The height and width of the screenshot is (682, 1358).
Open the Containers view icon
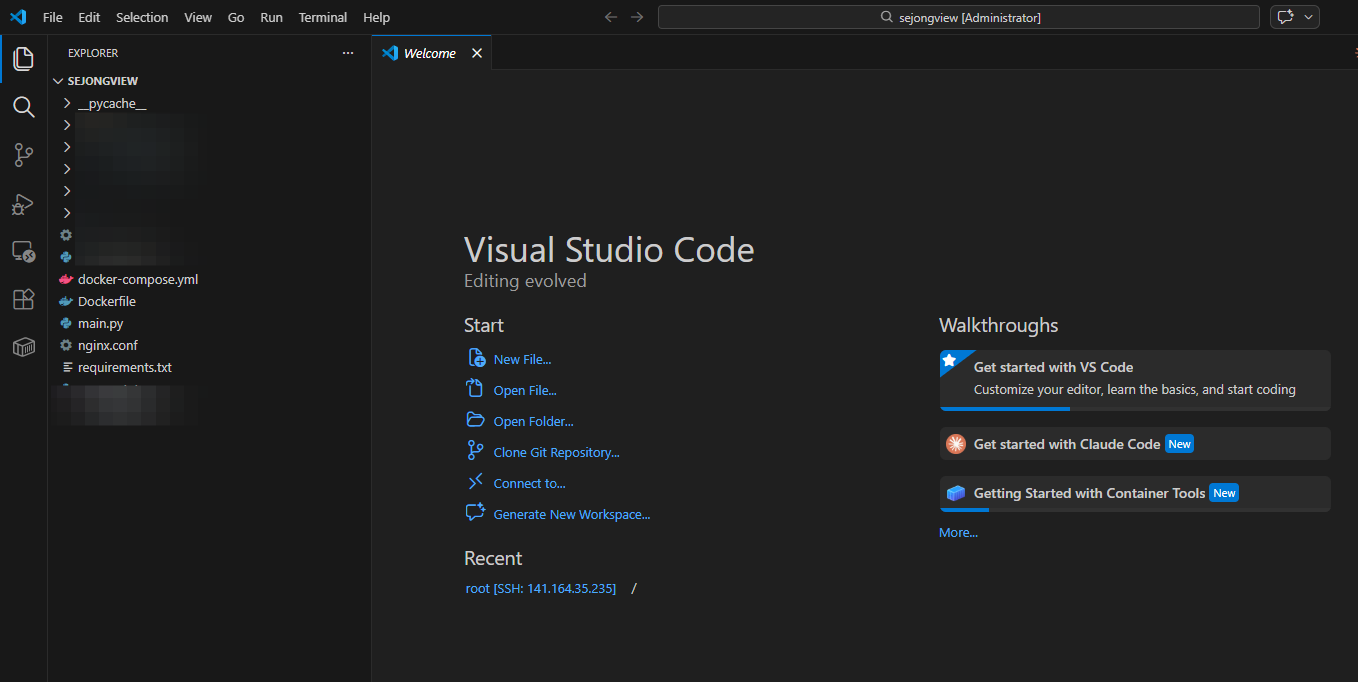[23, 347]
